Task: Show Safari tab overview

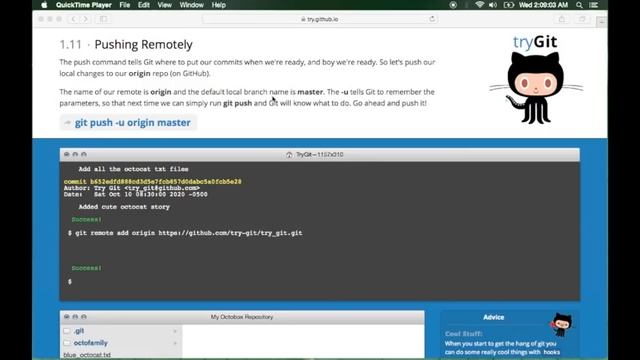Action: 582,19
